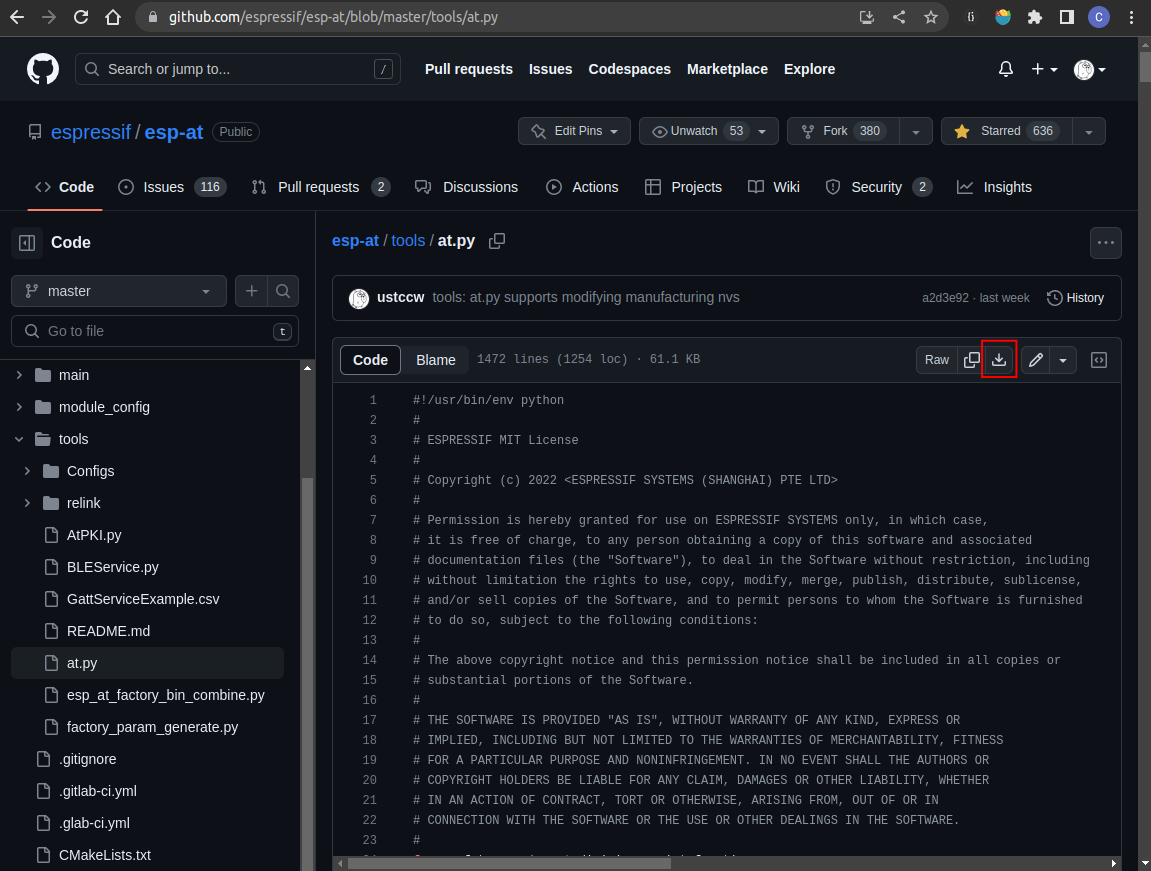The image size is (1151, 871).
Task: Open notifications via the bell icon
Action: pos(1005,69)
